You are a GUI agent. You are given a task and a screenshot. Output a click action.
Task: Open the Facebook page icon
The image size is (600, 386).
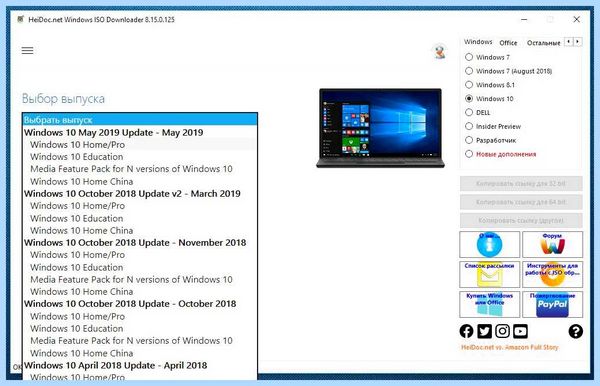pos(466,331)
